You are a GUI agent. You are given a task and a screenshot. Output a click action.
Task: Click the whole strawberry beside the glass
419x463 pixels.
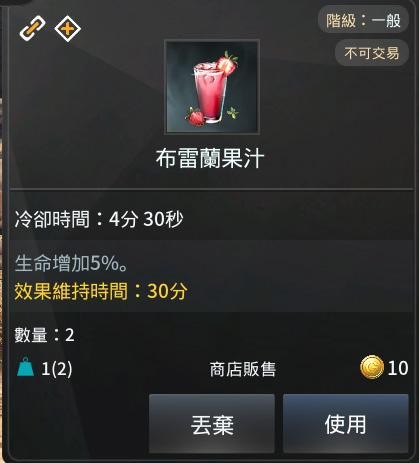[x=195, y=117]
